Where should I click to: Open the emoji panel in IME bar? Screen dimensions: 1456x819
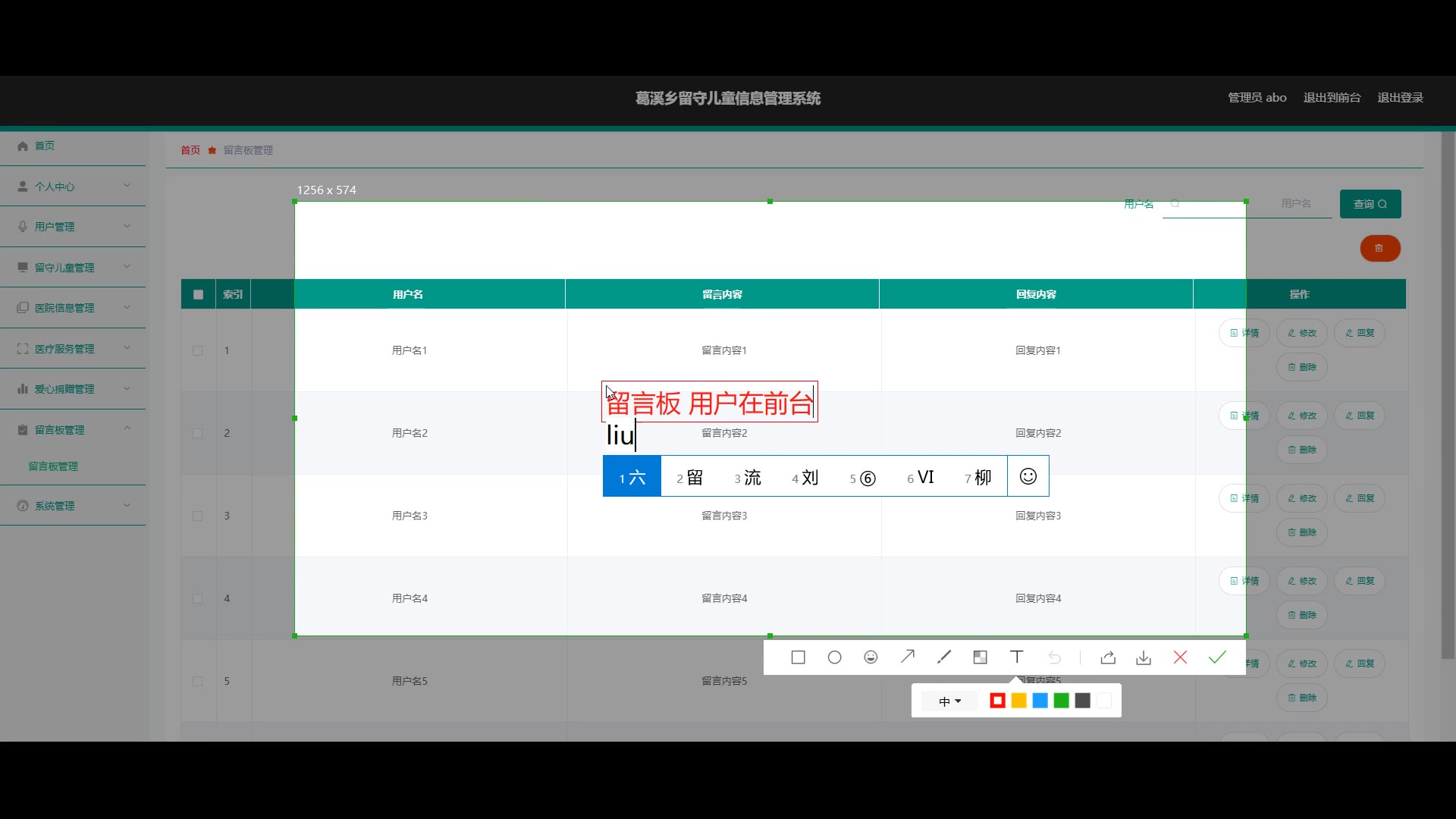pos(1028,476)
